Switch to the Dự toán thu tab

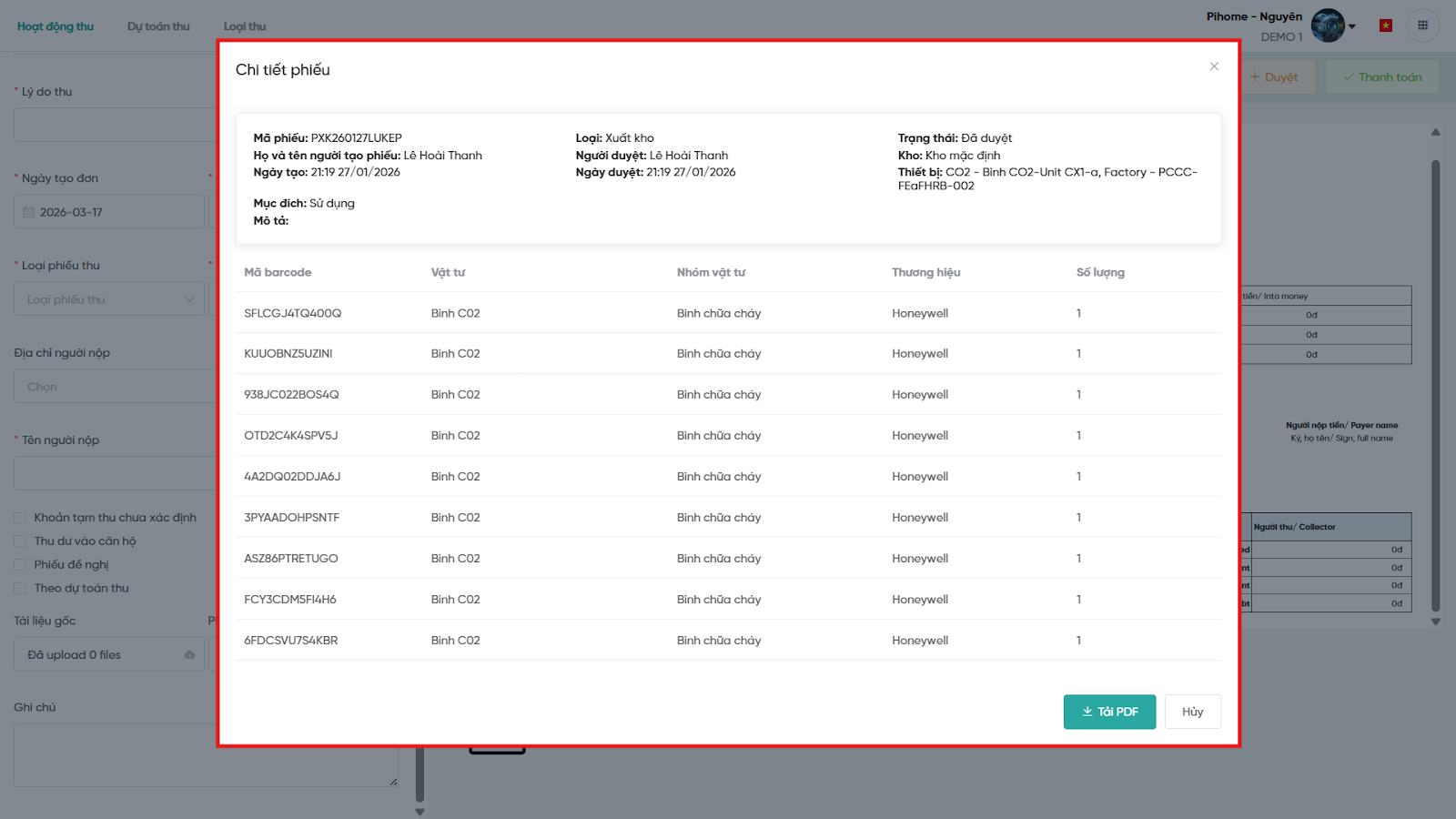tap(158, 26)
